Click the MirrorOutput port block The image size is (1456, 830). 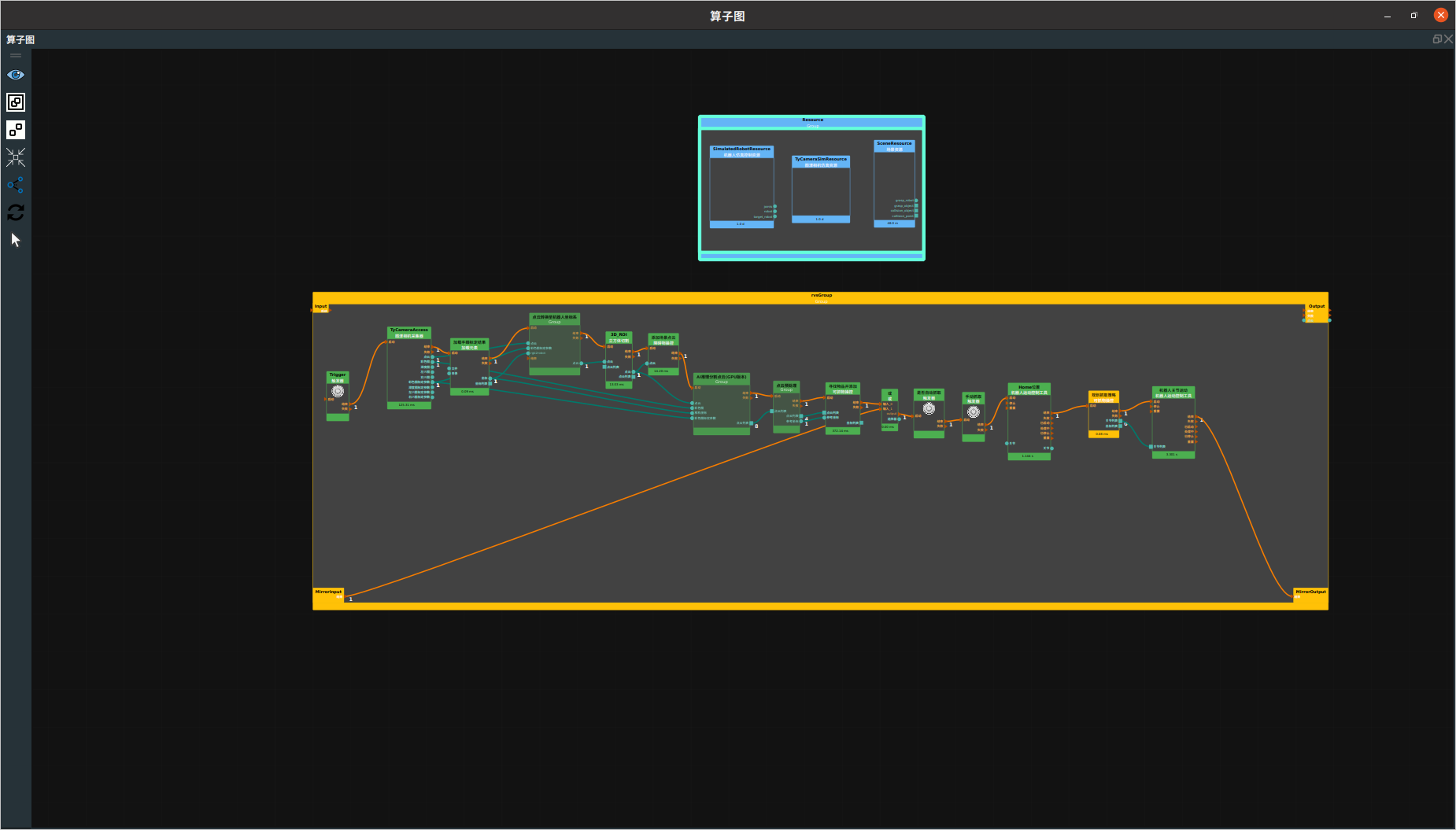click(1310, 594)
